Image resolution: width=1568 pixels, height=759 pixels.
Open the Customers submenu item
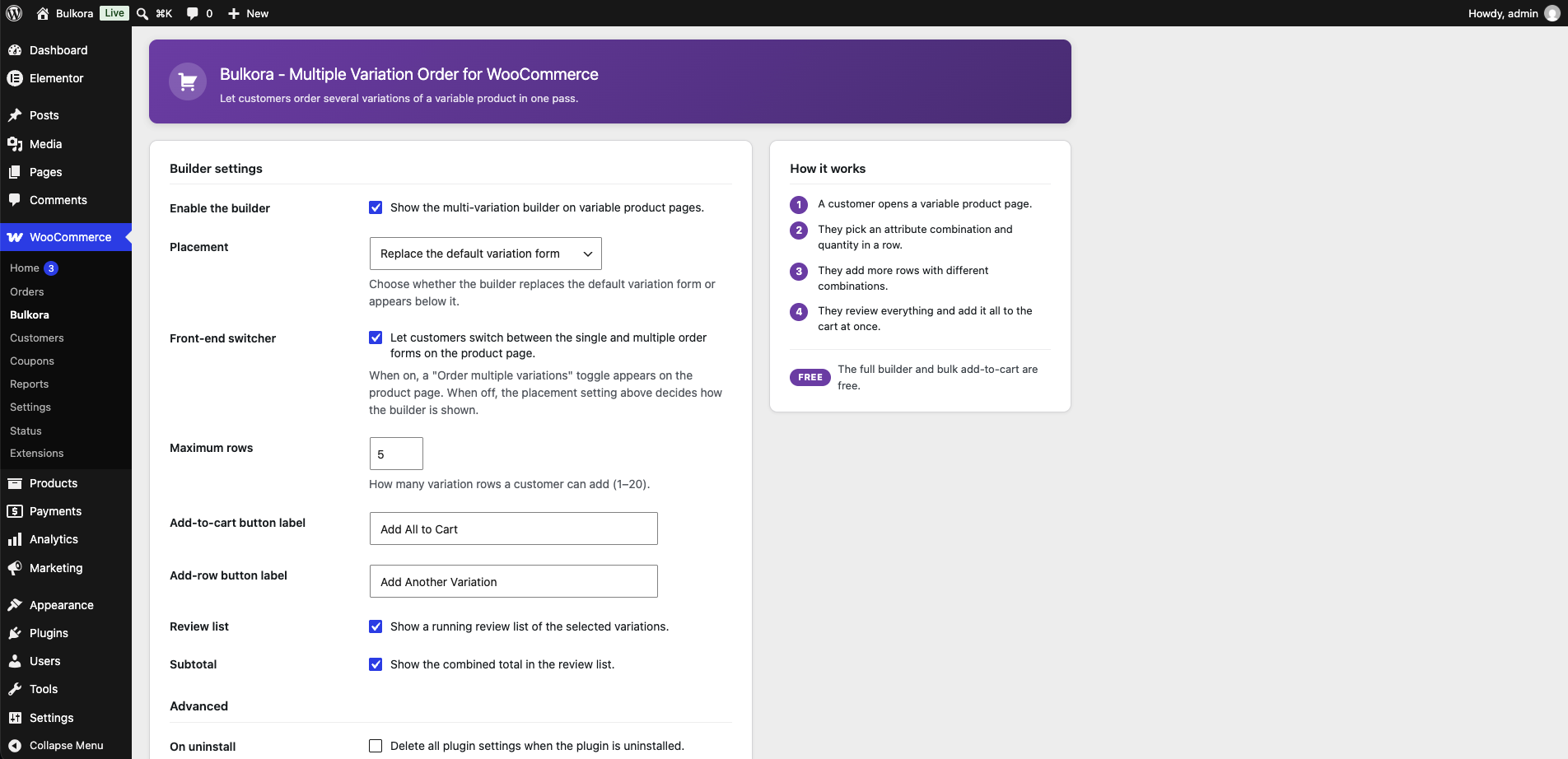(x=37, y=338)
